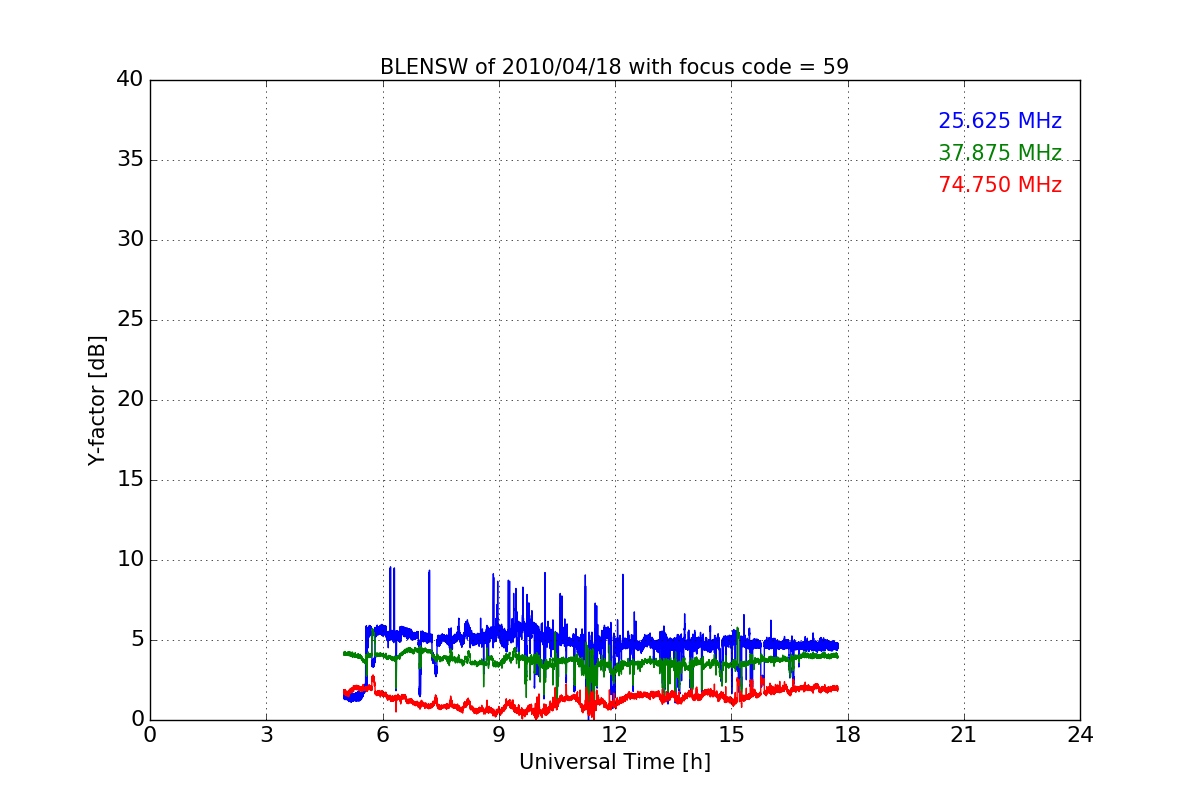
Task: Select the red 74.750 MHz legend label
Action: 1000,185
